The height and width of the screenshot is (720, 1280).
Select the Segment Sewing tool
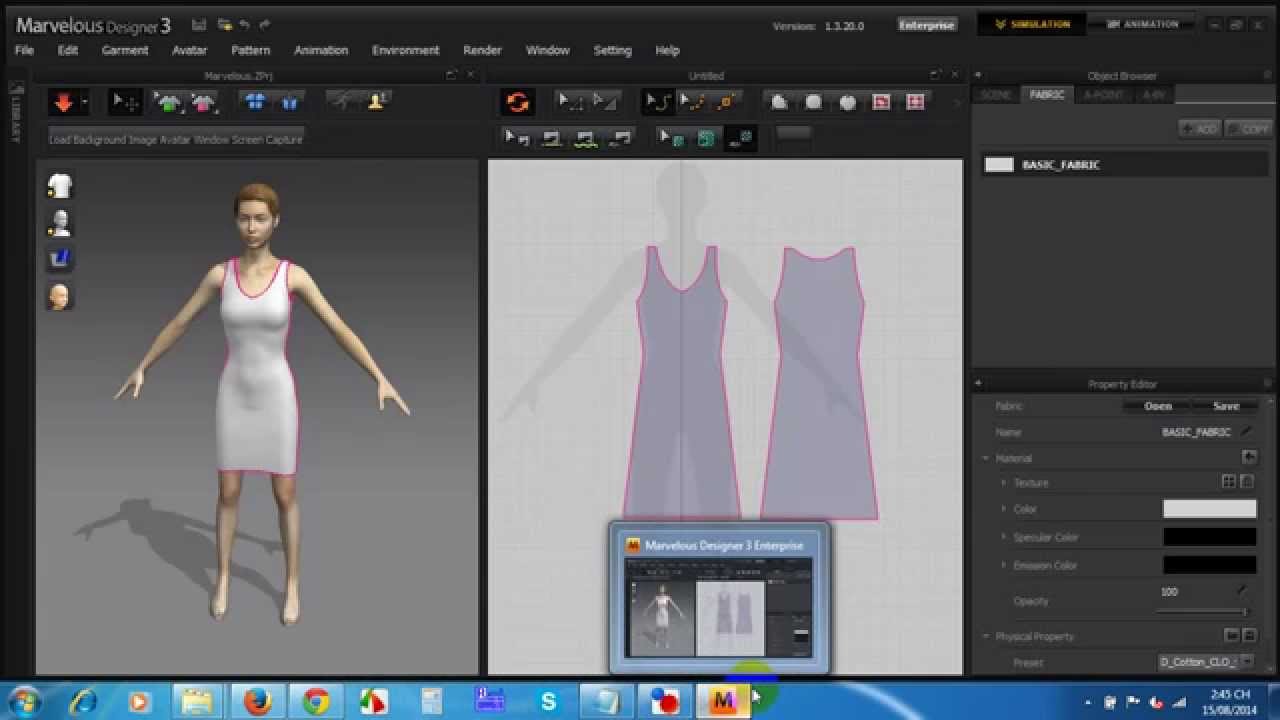pyautogui.click(x=552, y=139)
